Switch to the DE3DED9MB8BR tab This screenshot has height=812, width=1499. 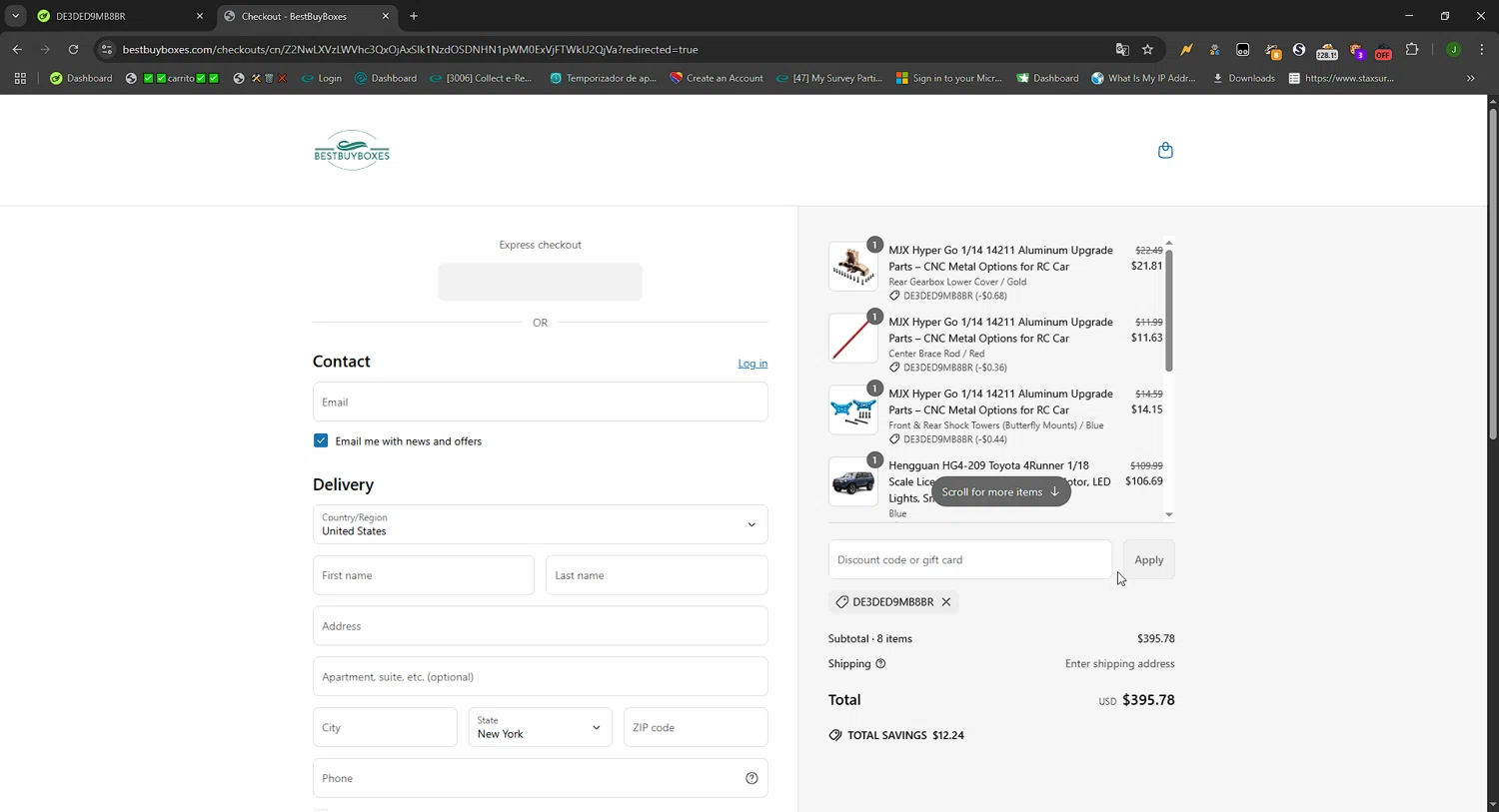(120, 16)
